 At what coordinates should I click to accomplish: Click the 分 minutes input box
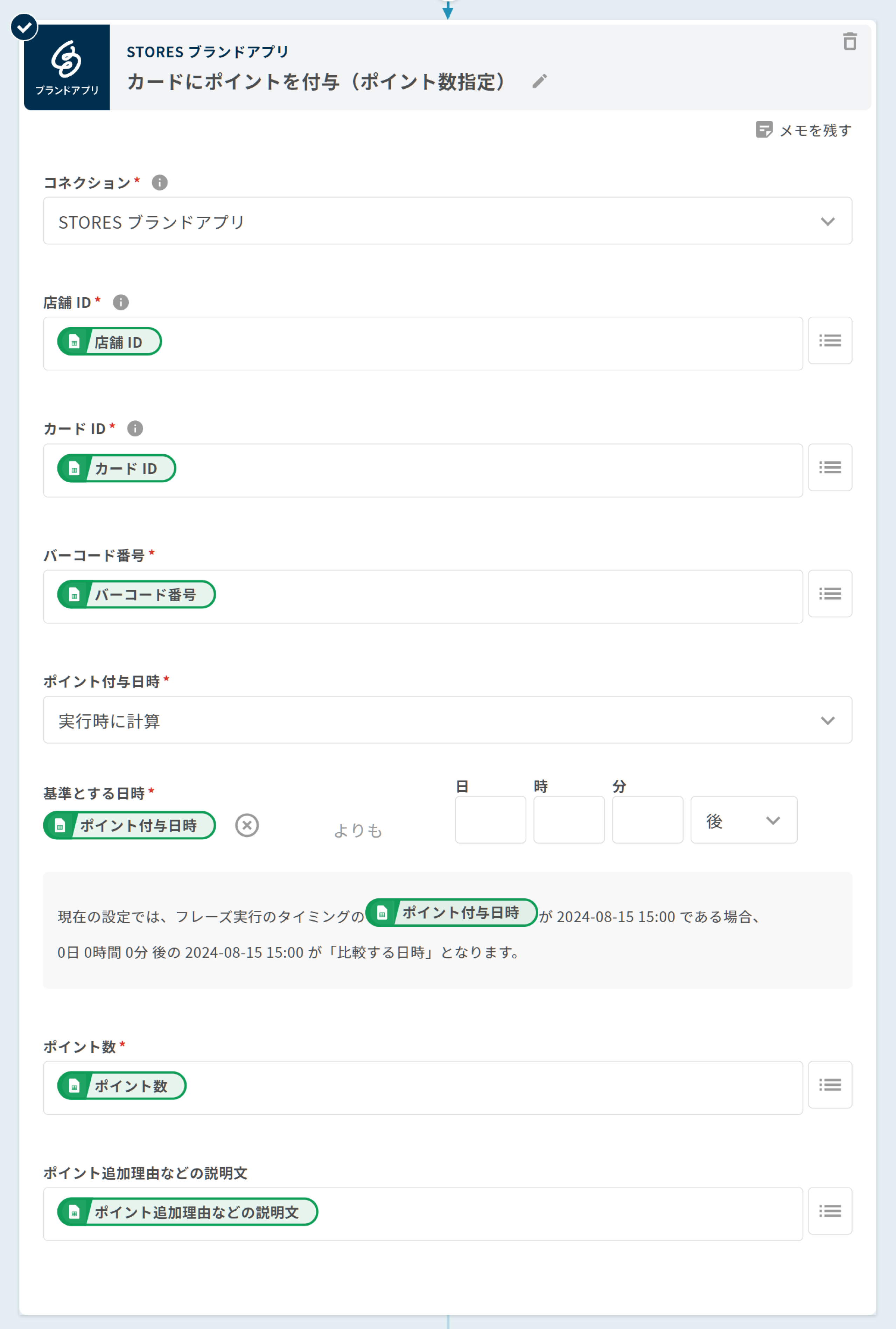click(x=647, y=820)
